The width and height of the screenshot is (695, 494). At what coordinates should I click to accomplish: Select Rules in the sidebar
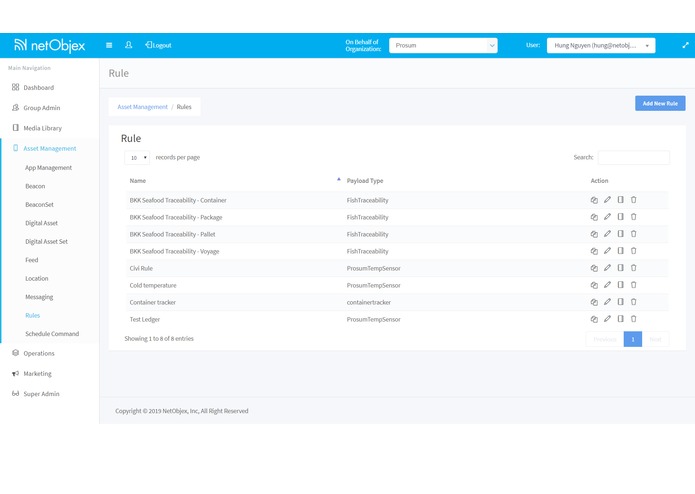coord(32,315)
